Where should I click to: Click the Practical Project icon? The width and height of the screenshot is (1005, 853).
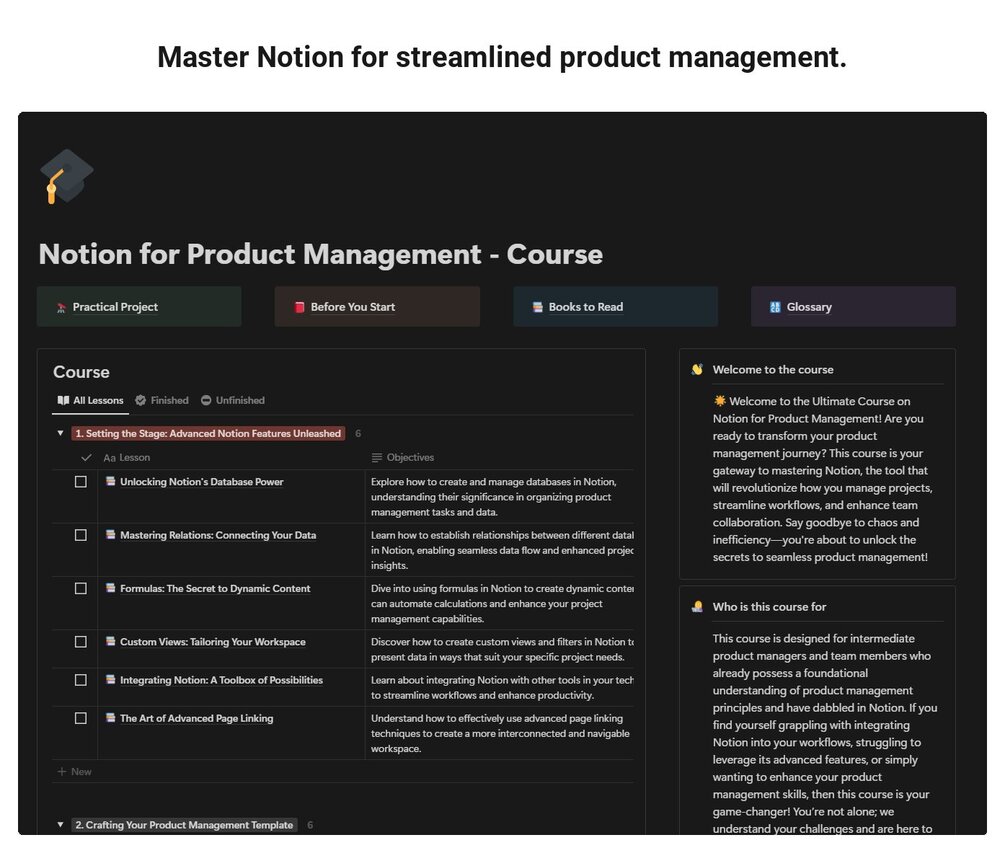[x=62, y=308]
